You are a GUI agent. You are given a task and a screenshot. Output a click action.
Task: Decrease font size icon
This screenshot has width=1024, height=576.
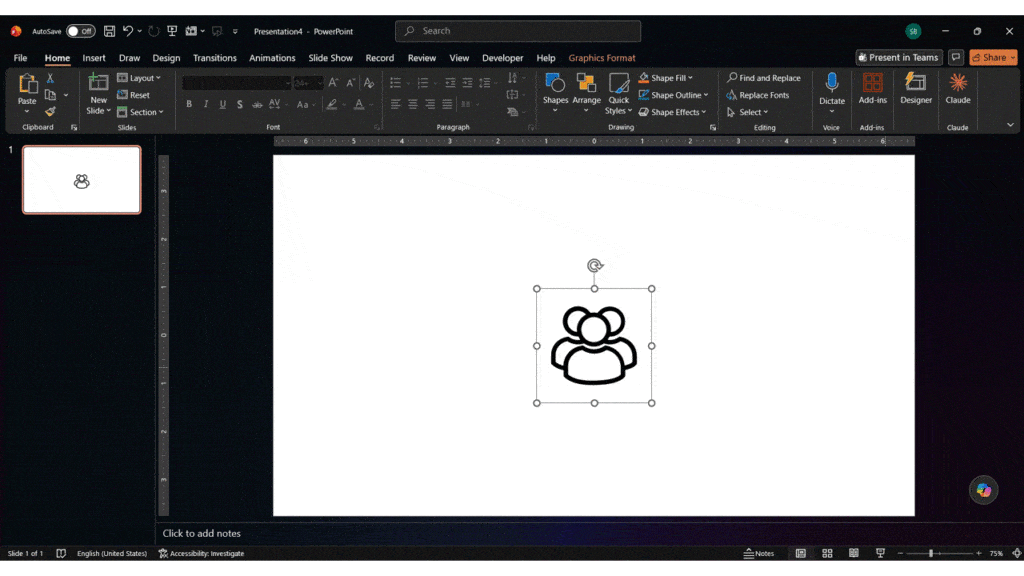(350, 83)
